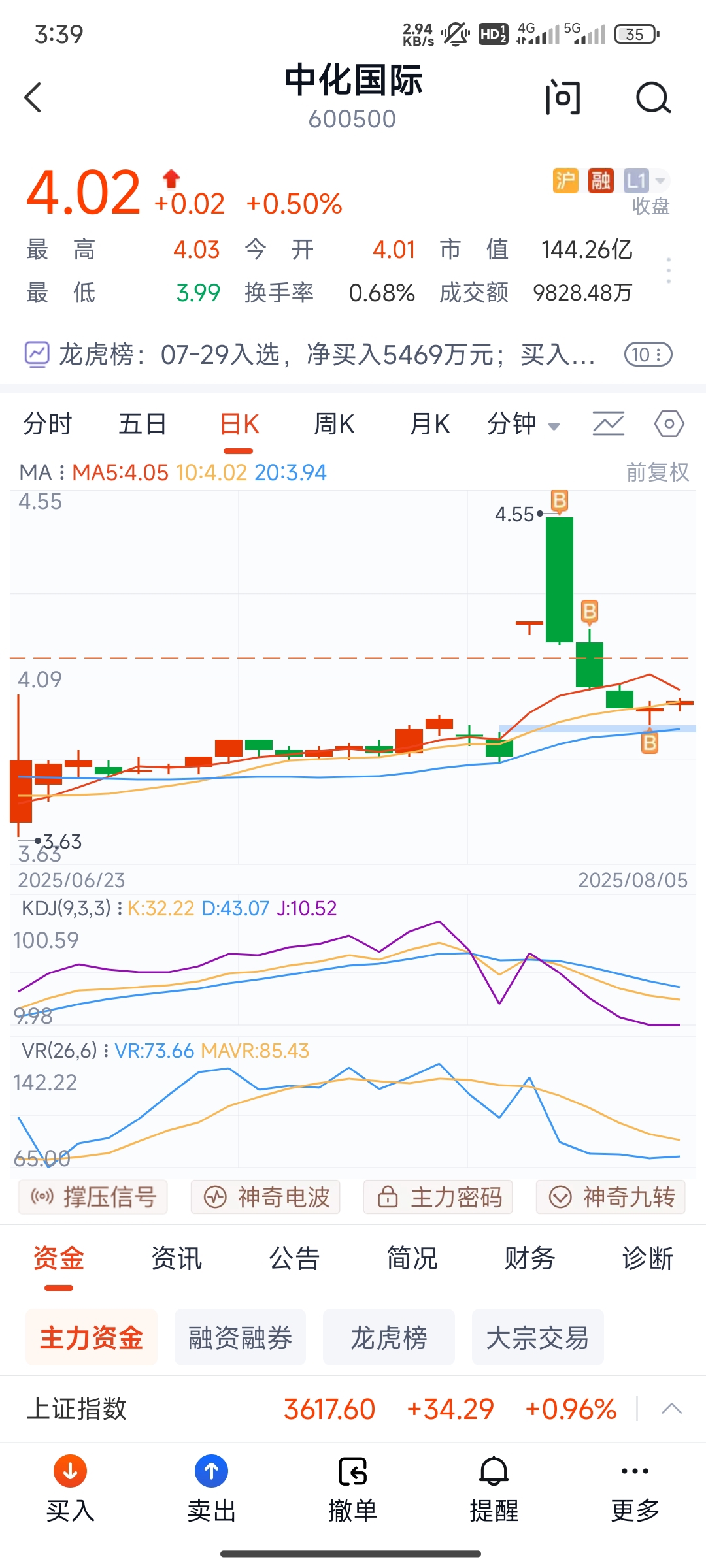Tap the chart drawing line icon
This screenshot has width=706, height=1568.
[x=609, y=424]
